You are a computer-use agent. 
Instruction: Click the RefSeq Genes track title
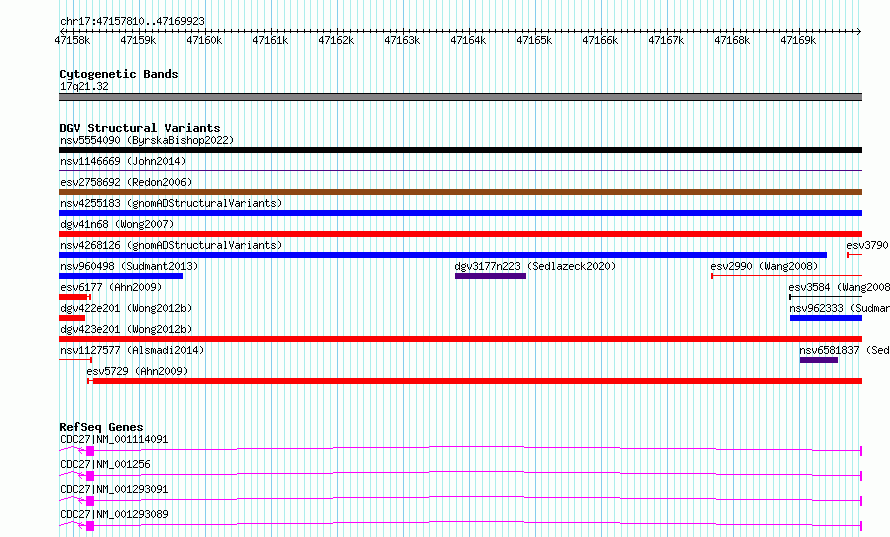pyautogui.click(x=101, y=427)
